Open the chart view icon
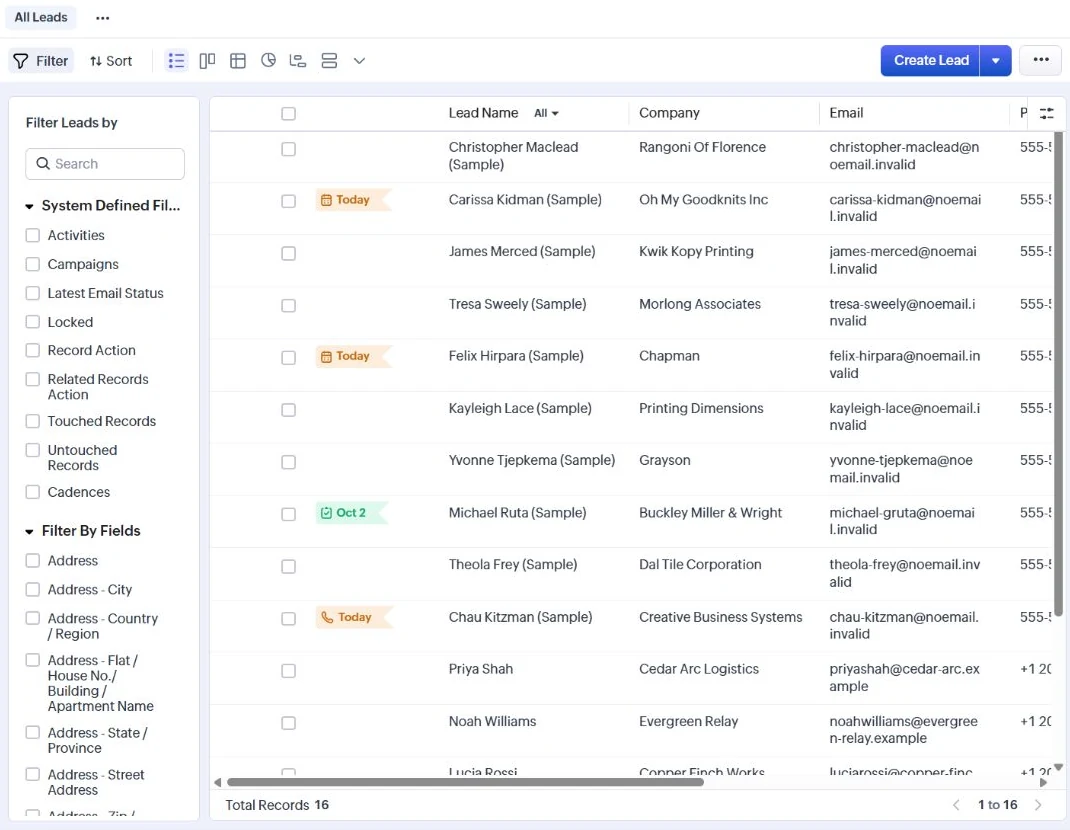The width and height of the screenshot is (1070, 830). 268,61
